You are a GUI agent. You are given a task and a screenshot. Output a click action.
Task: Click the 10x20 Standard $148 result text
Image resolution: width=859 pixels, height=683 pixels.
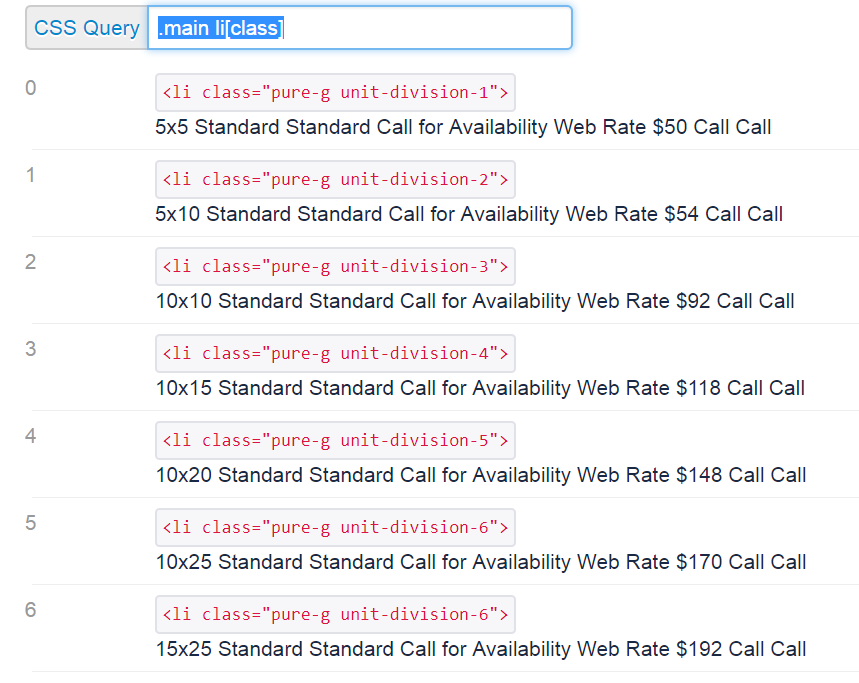pyautogui.click(x=481, y=475)
